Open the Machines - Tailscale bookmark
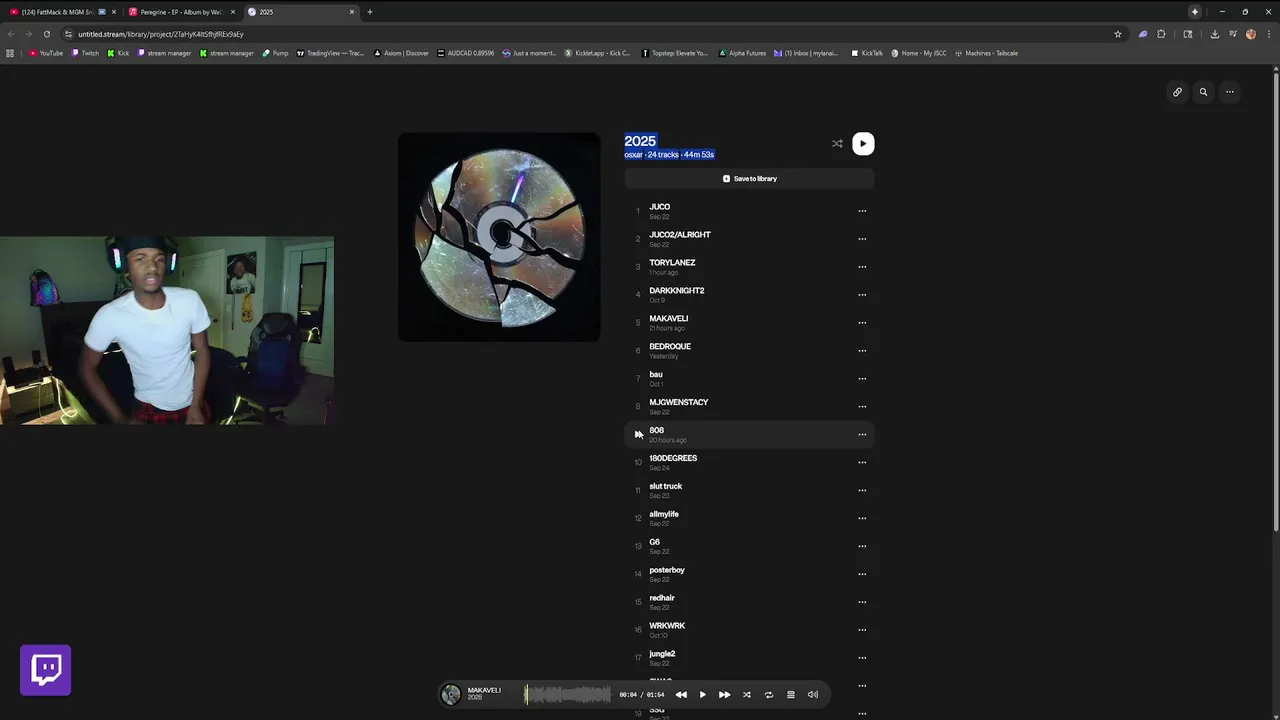This screenshot has width=1280, height=720. [987, 53]
